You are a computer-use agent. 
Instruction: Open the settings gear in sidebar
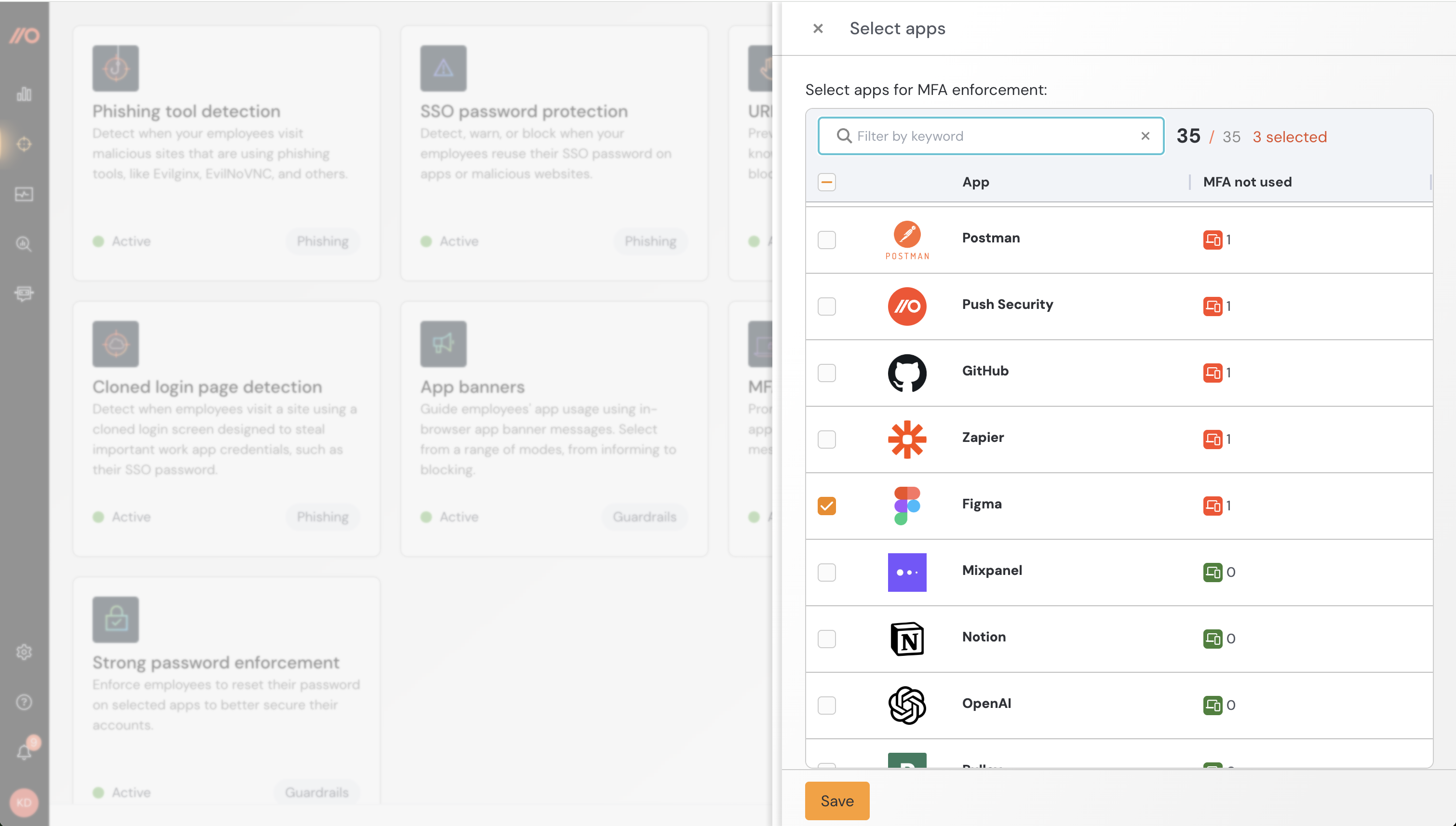tap(24, 652)
